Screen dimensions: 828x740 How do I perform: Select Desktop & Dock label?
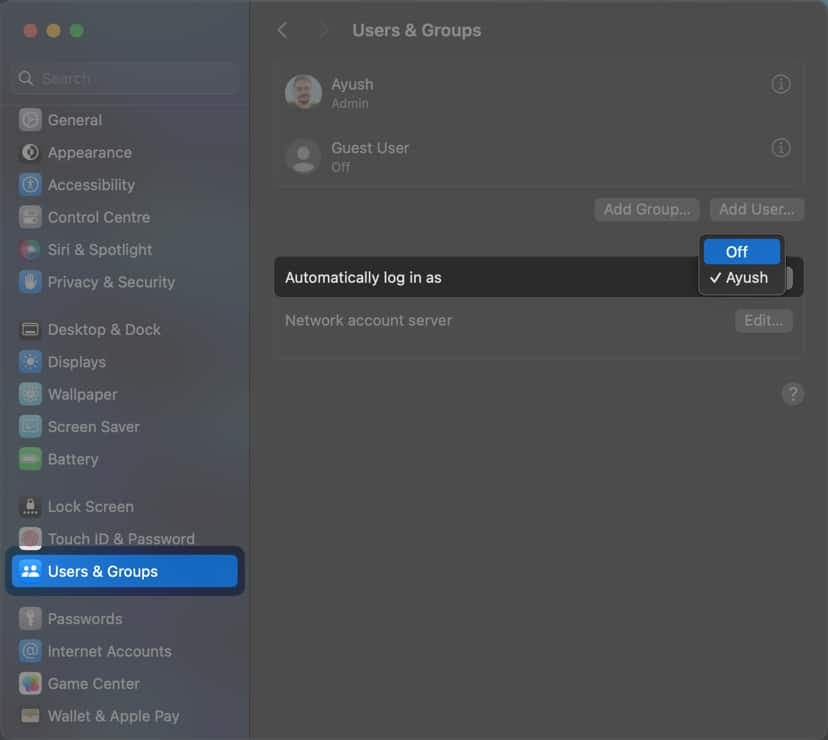[104, 330]
